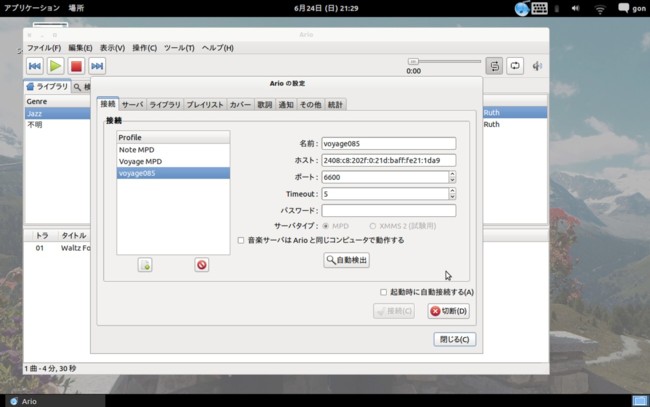
Task: Click the 接続(C) connect button
Action: click(394, 311)
